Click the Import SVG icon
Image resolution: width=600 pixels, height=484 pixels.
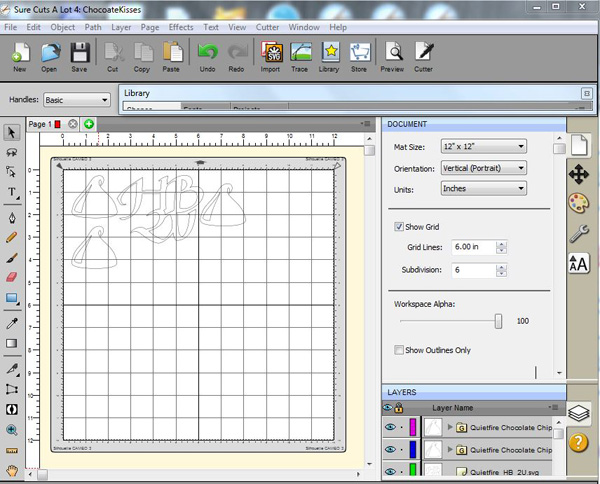pos(271,52)
